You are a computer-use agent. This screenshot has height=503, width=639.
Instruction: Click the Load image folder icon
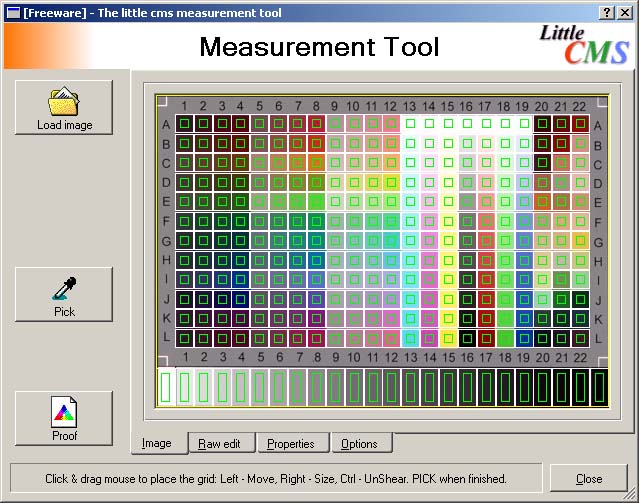[64, 102]
